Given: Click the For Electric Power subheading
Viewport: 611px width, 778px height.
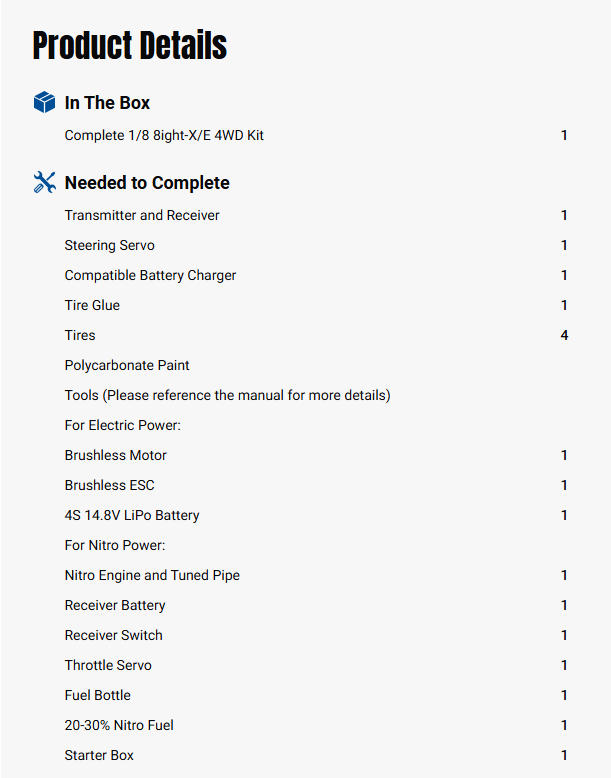Looking at the screenshot, I should click(120, 425).
